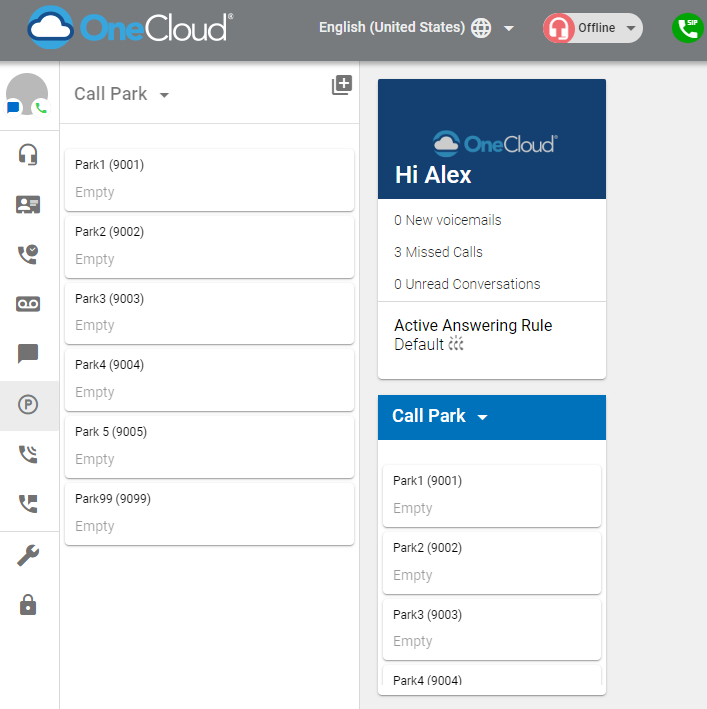
Task: Click the Default answering rule text
Action: click(419, 345)
